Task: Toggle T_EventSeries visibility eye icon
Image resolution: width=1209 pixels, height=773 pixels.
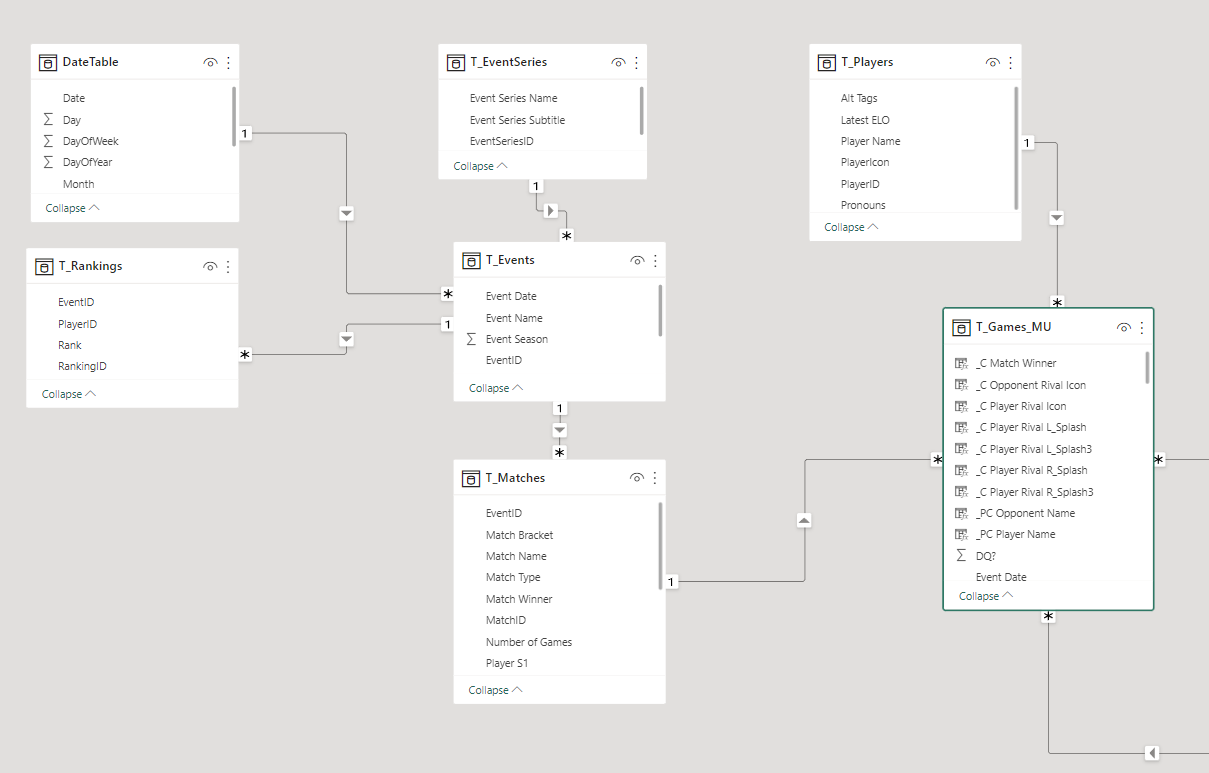Action: 618,62
